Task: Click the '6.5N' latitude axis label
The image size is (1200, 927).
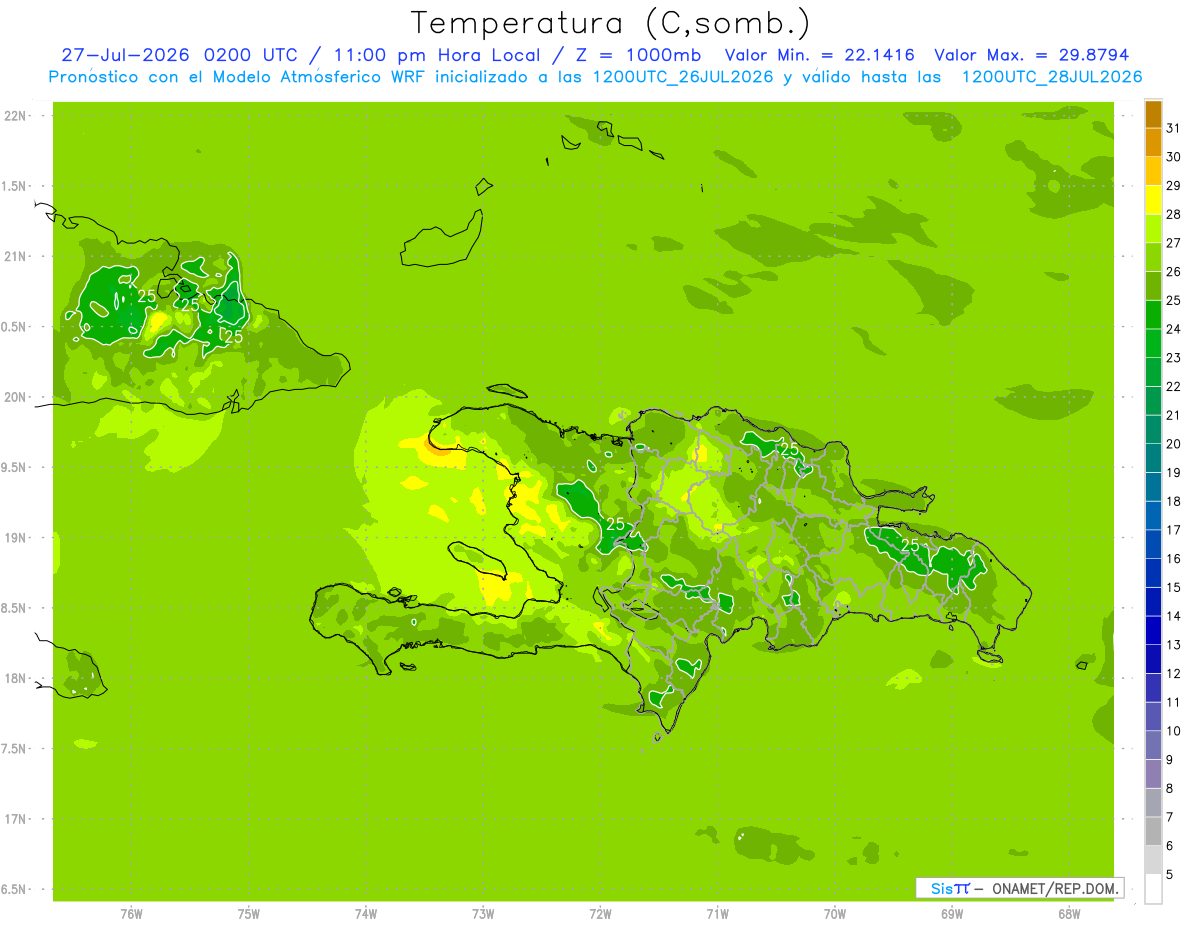Action: (15, 889)
